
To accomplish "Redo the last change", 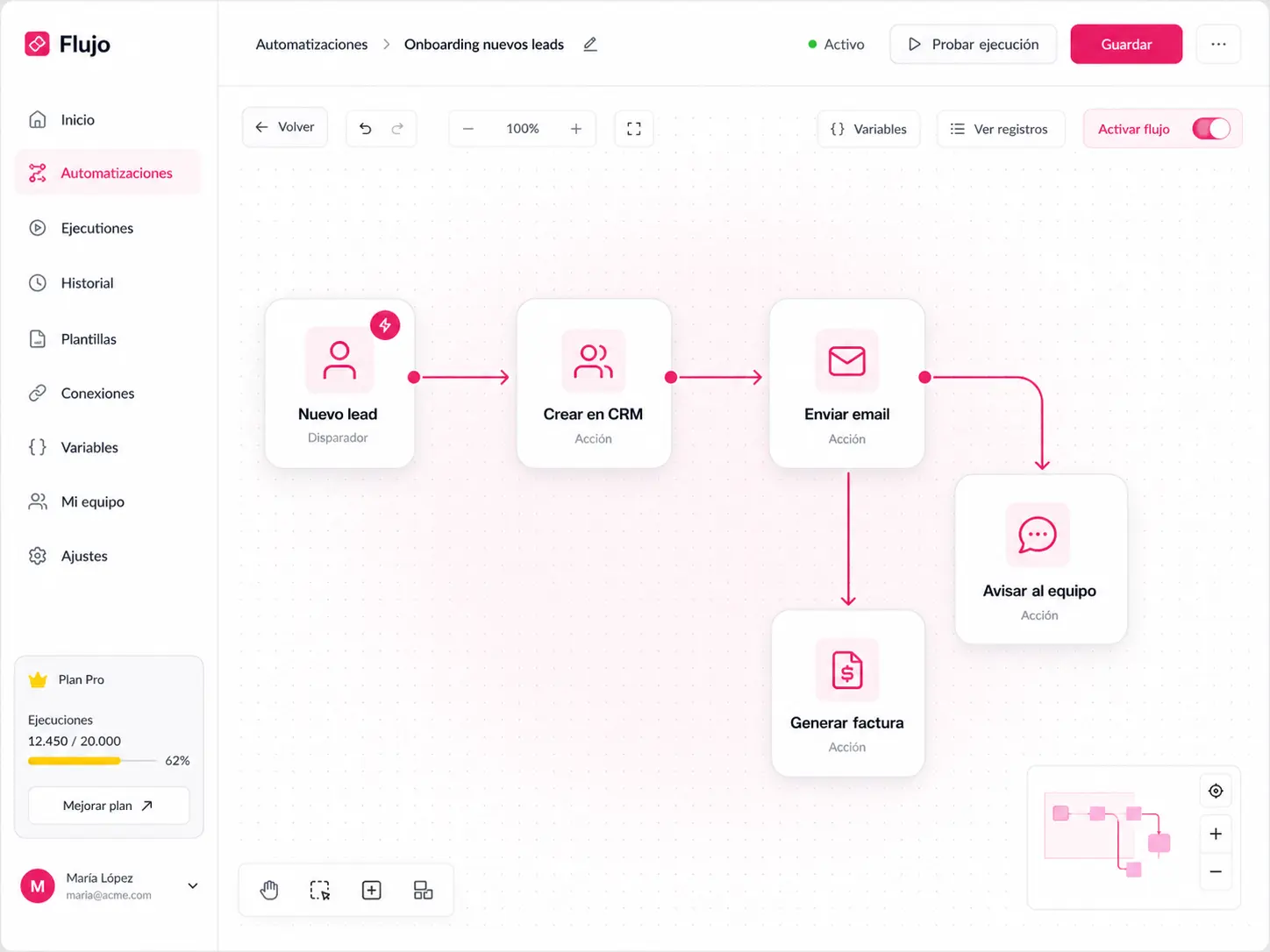I will click(x=397, y=128).
